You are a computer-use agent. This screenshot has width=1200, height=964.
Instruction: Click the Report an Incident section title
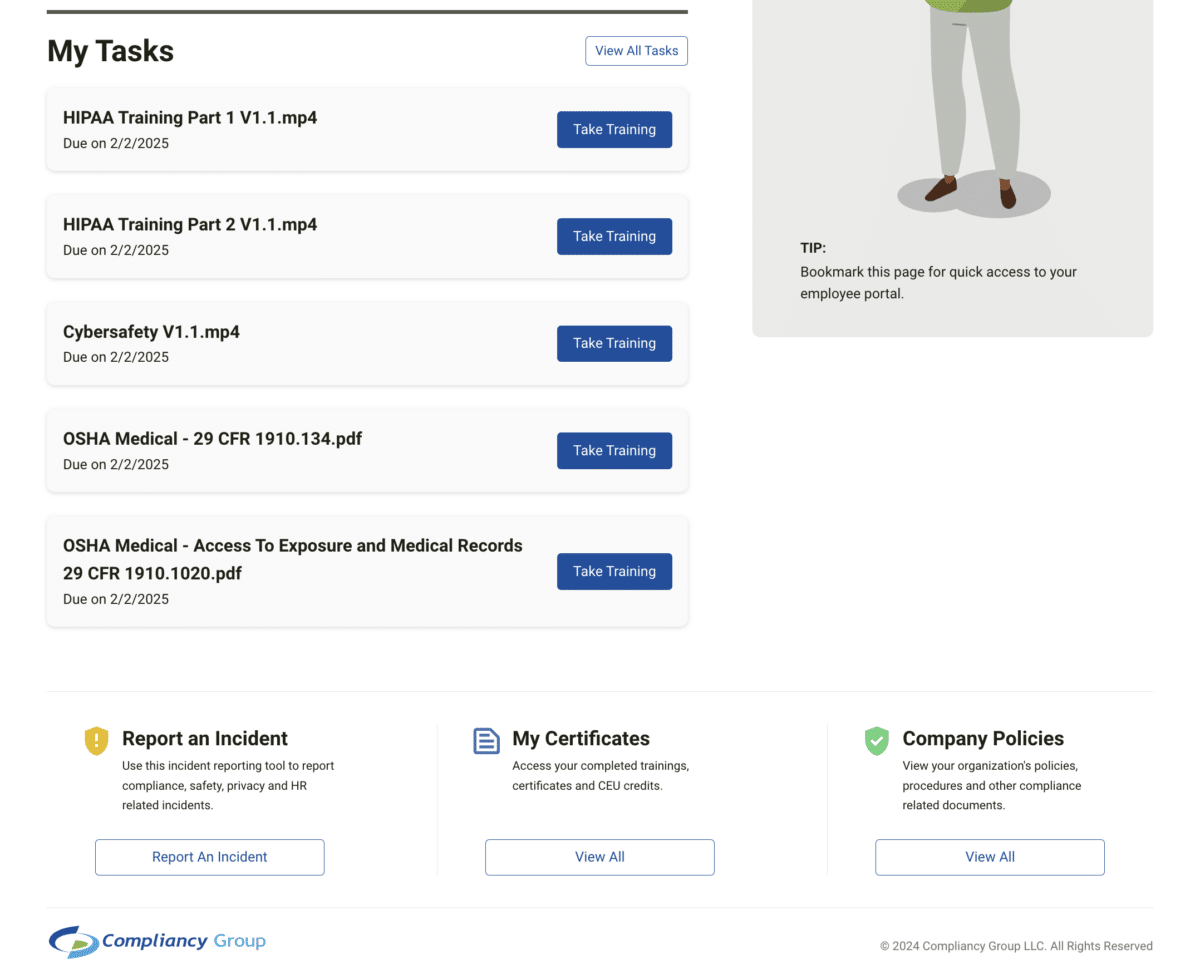point(204,738)
